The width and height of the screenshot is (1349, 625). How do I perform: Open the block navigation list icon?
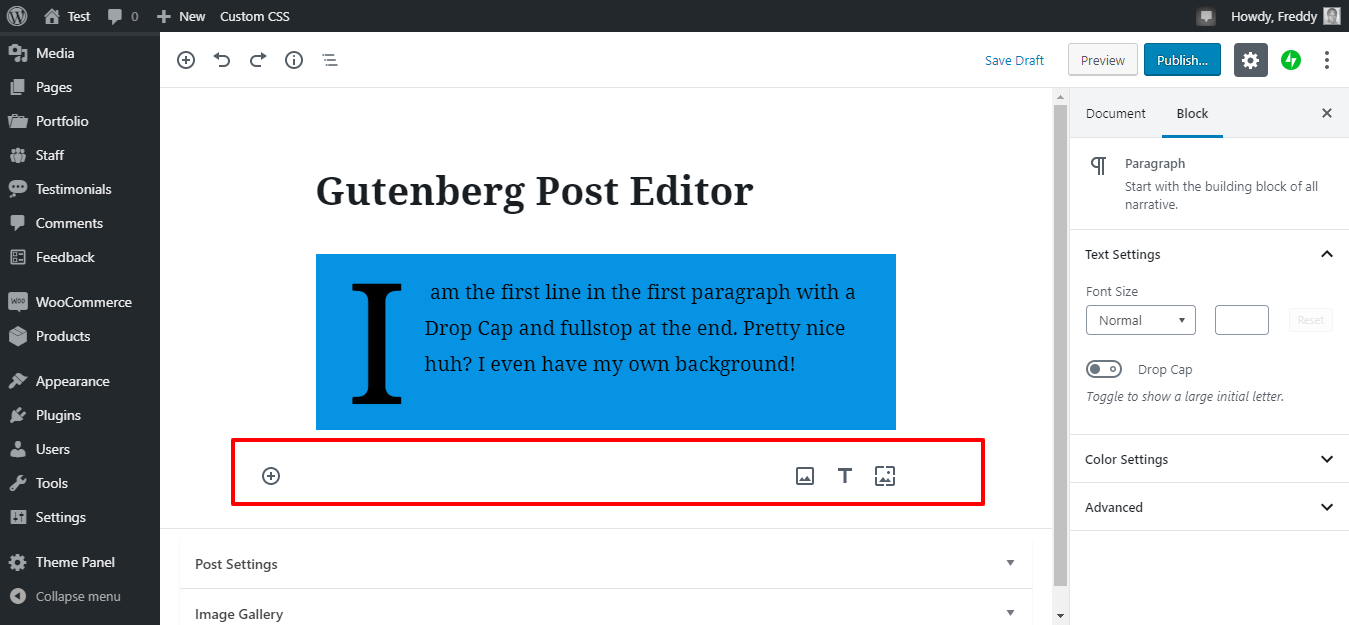330,60
